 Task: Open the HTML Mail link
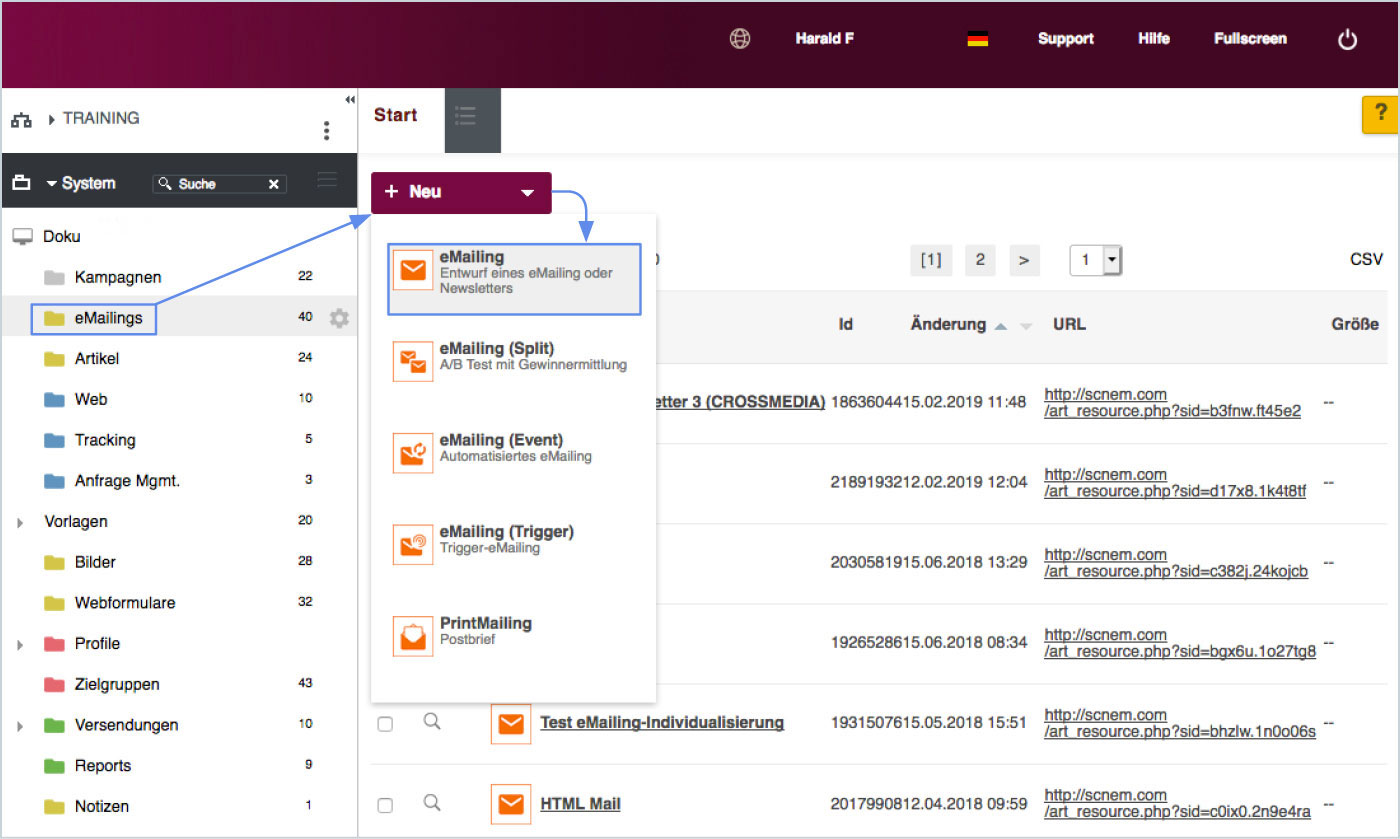click(x=580, y=803)
